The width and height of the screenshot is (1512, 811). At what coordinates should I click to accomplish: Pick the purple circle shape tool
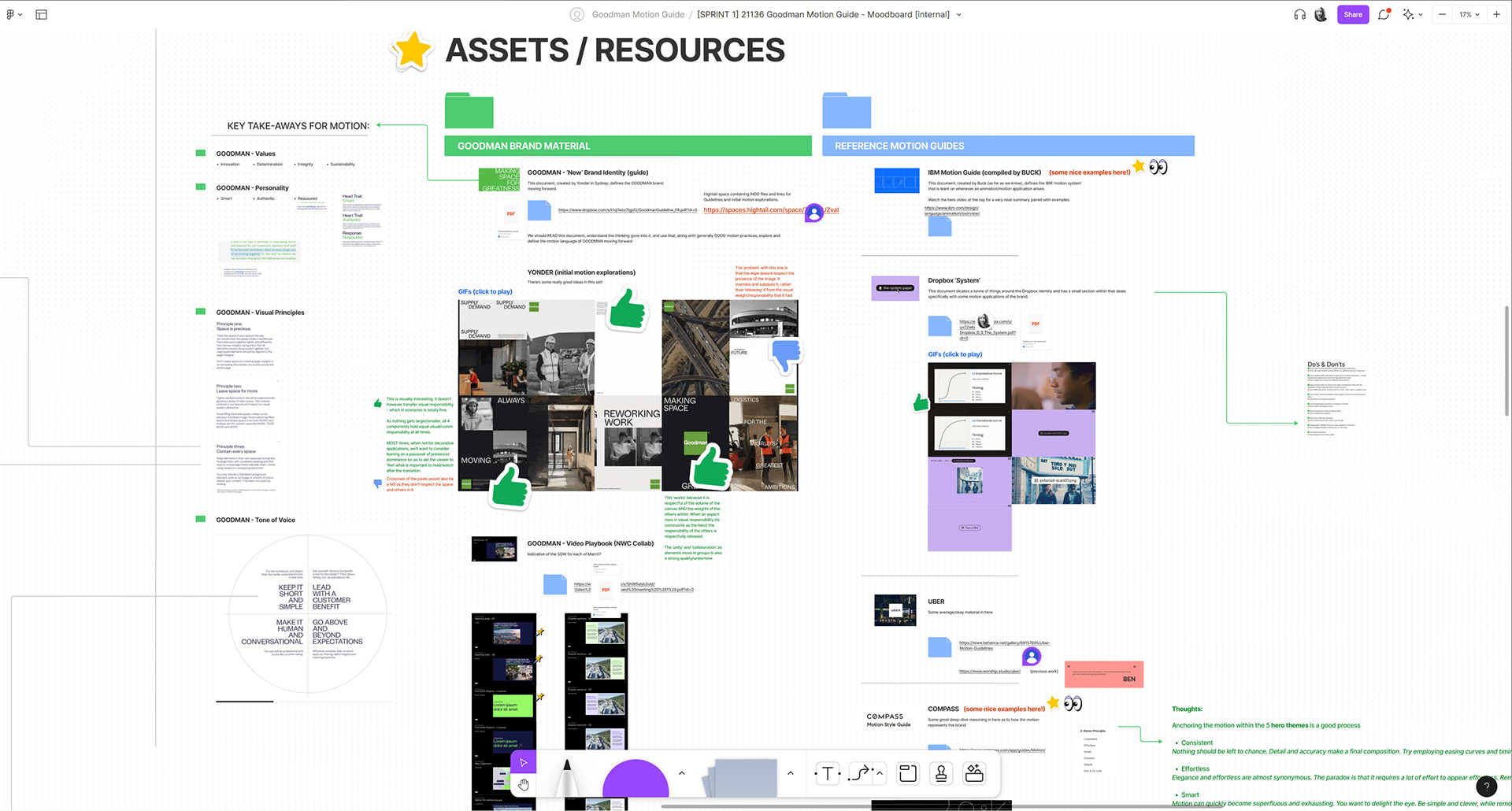(636, 778)
